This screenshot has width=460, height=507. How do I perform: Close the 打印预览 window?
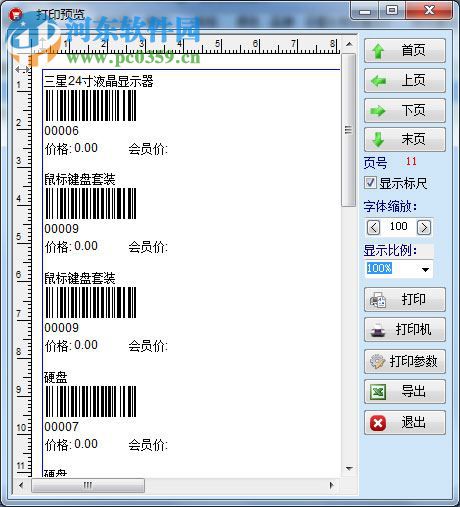(429, 11)
